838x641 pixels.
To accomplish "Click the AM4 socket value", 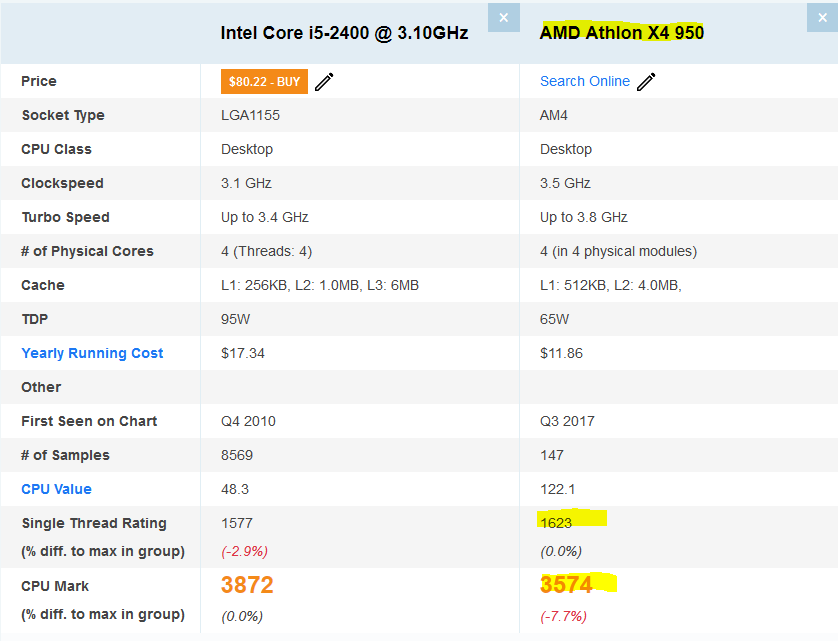I will click(554, 115).
